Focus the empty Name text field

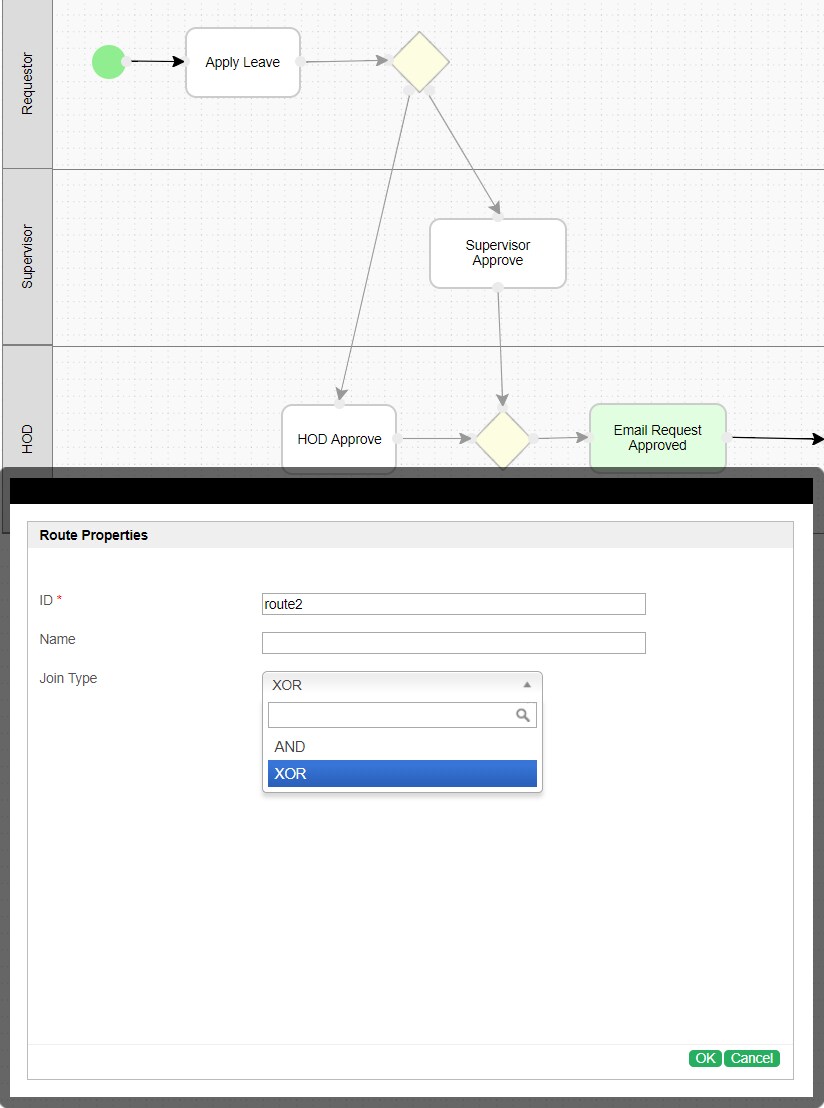pos(453,643)
